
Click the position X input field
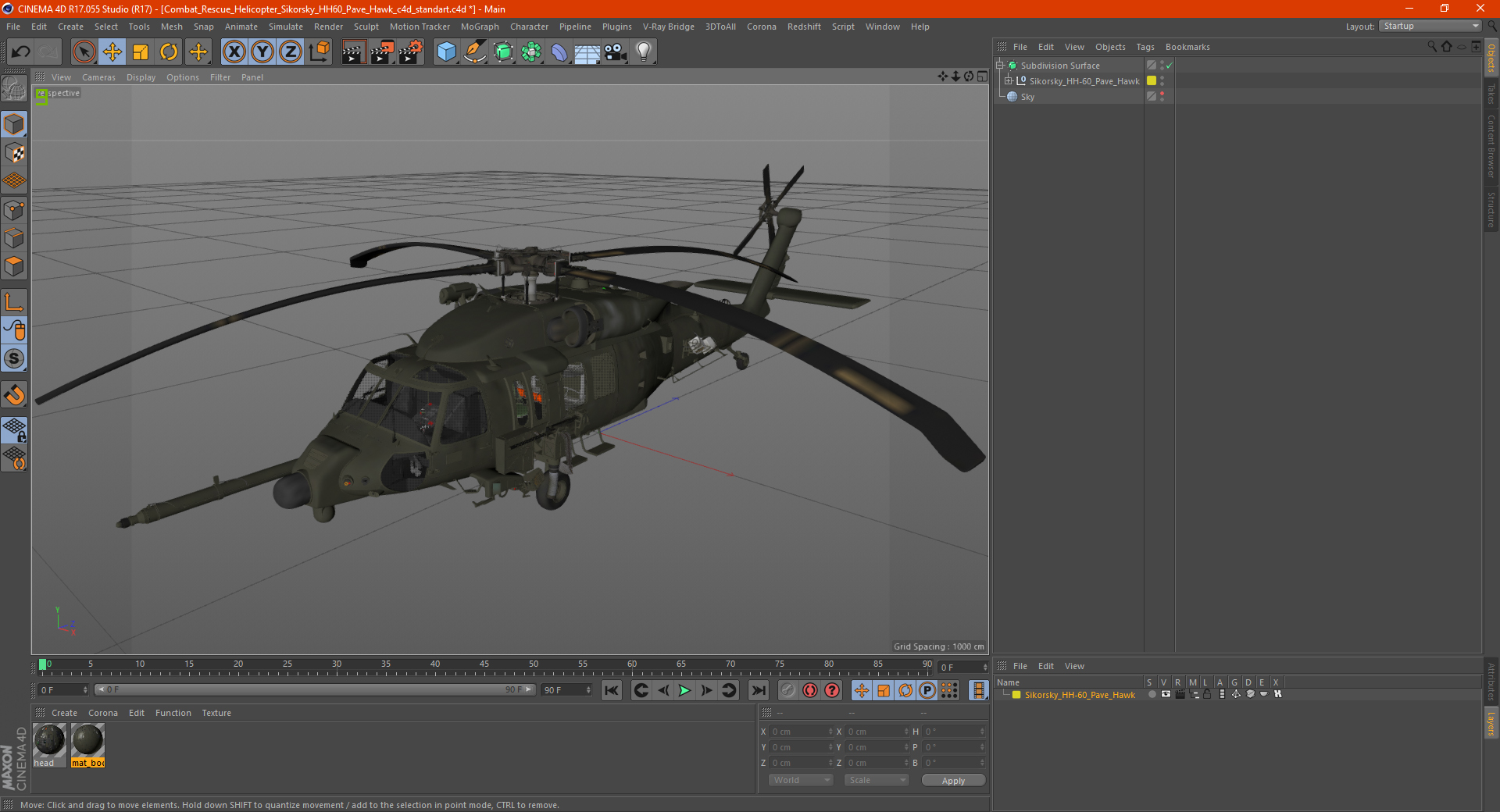coord(800,732)
